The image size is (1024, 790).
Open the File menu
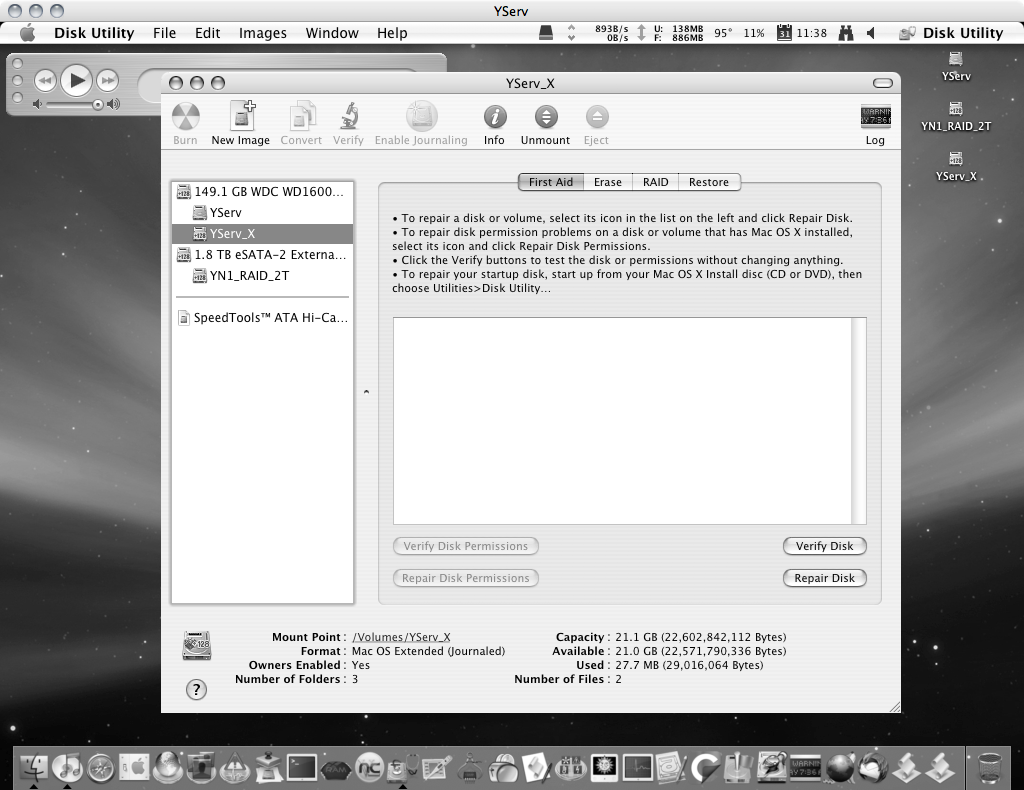coord(165,33)
